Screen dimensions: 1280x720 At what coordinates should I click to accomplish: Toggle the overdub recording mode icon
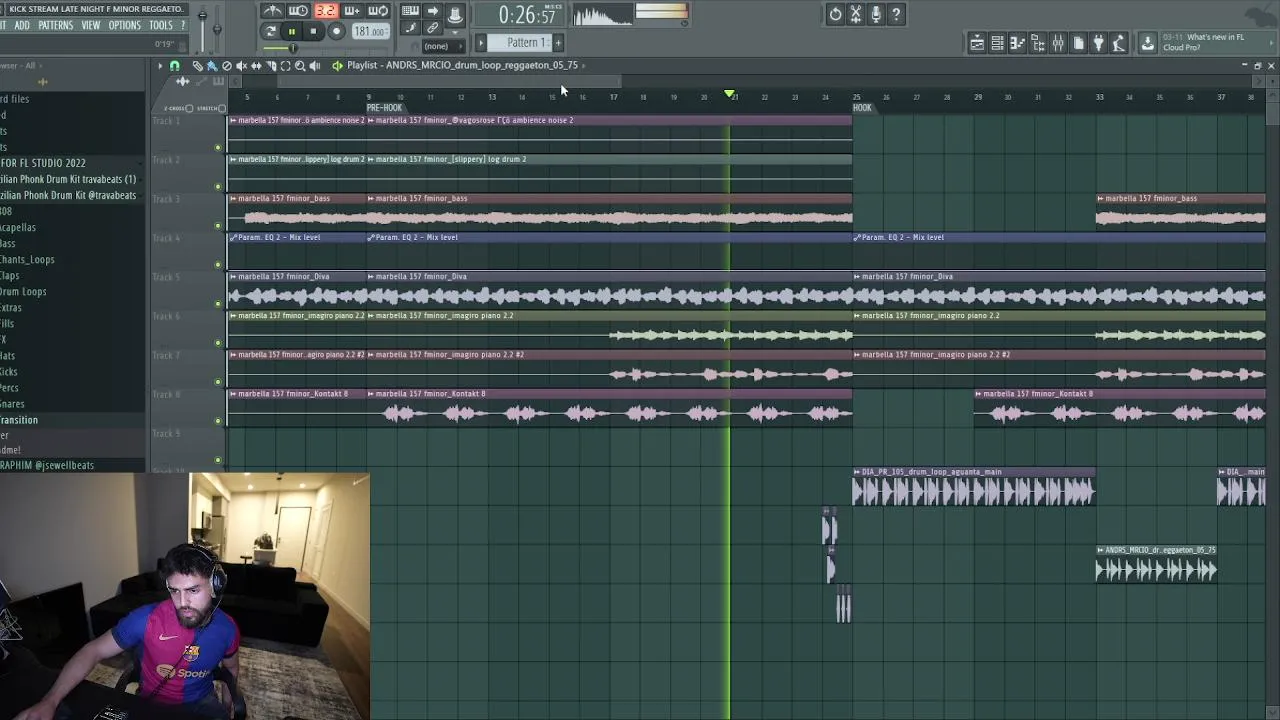coord(352,11)
